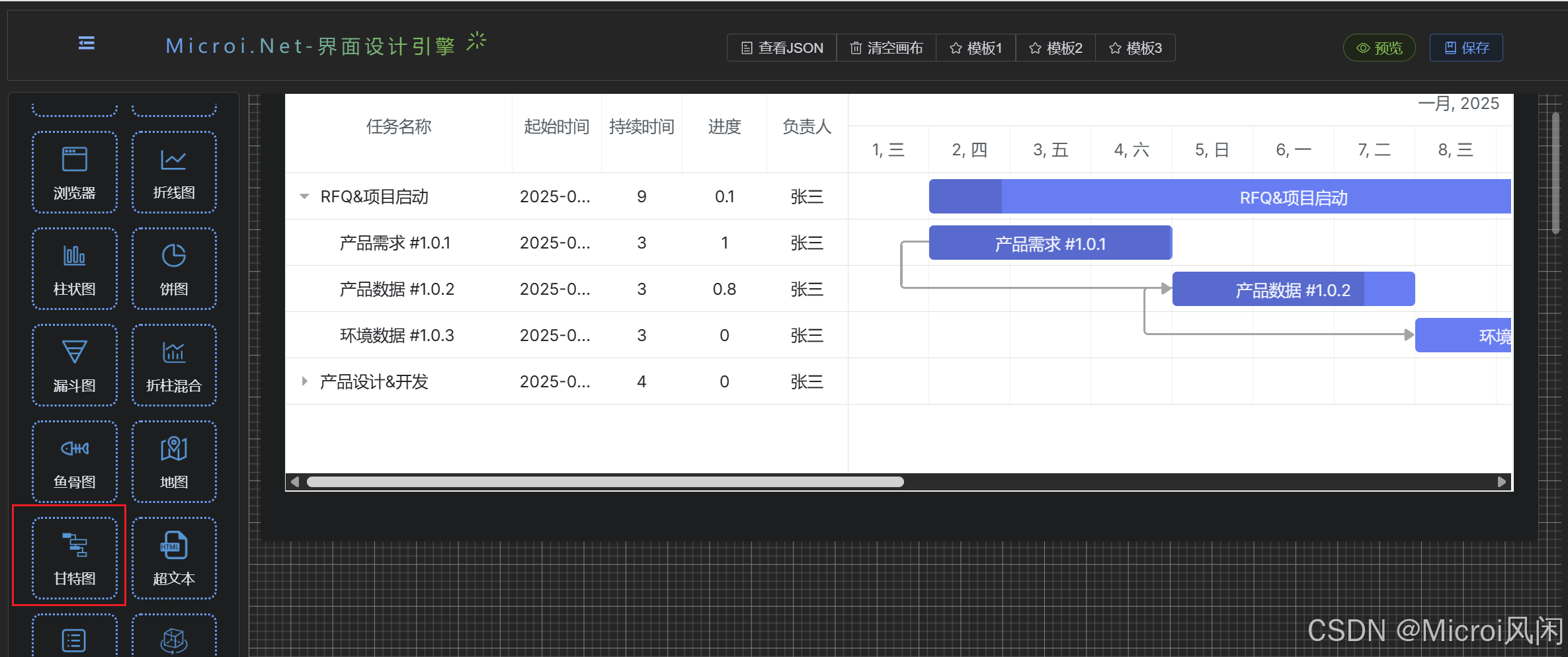Click the date header 8, 三
The height and width of the screenshot is (657, 1568).
[x=1456, y=150]
